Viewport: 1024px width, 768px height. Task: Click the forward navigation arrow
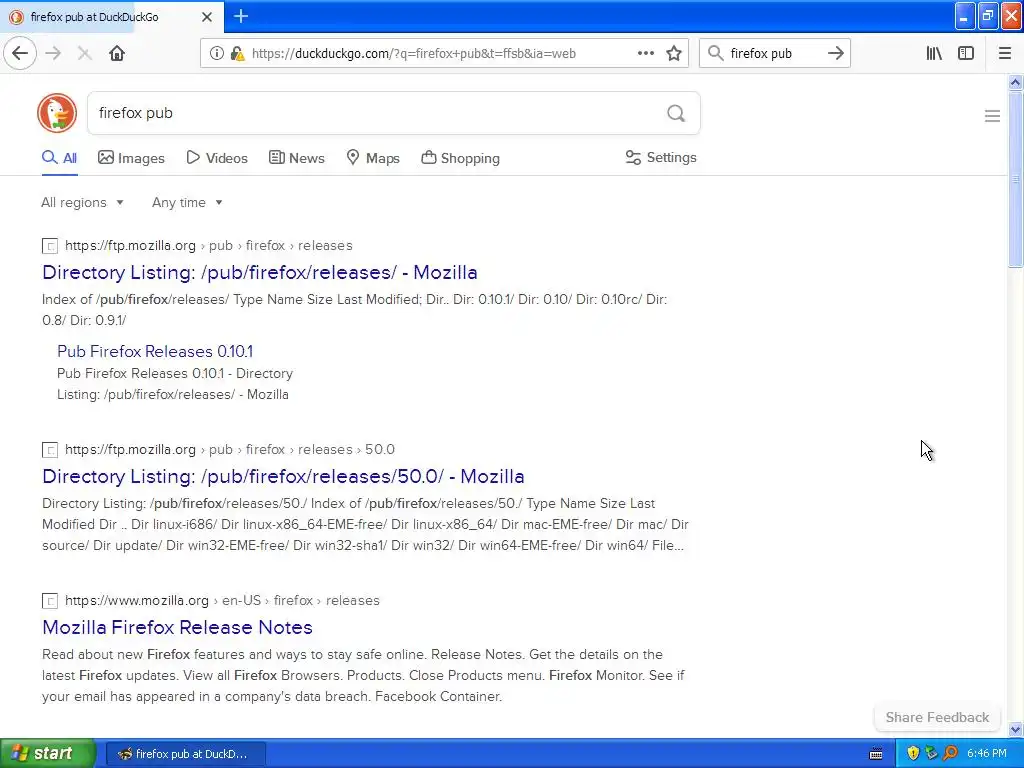pyautogui.click(x=54, y=54)
